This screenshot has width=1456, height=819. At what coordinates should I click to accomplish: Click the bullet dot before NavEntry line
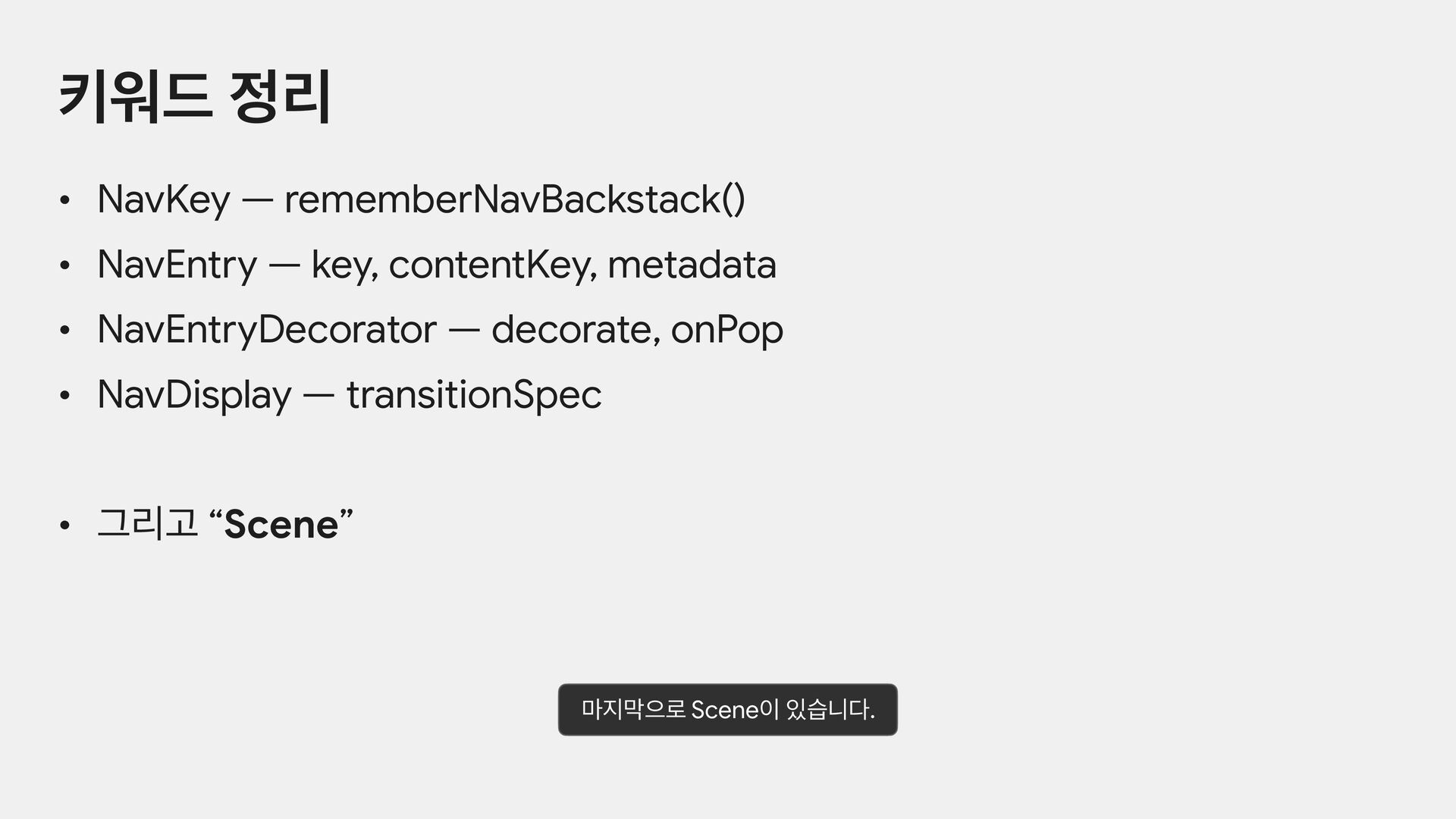coord(65,266)
